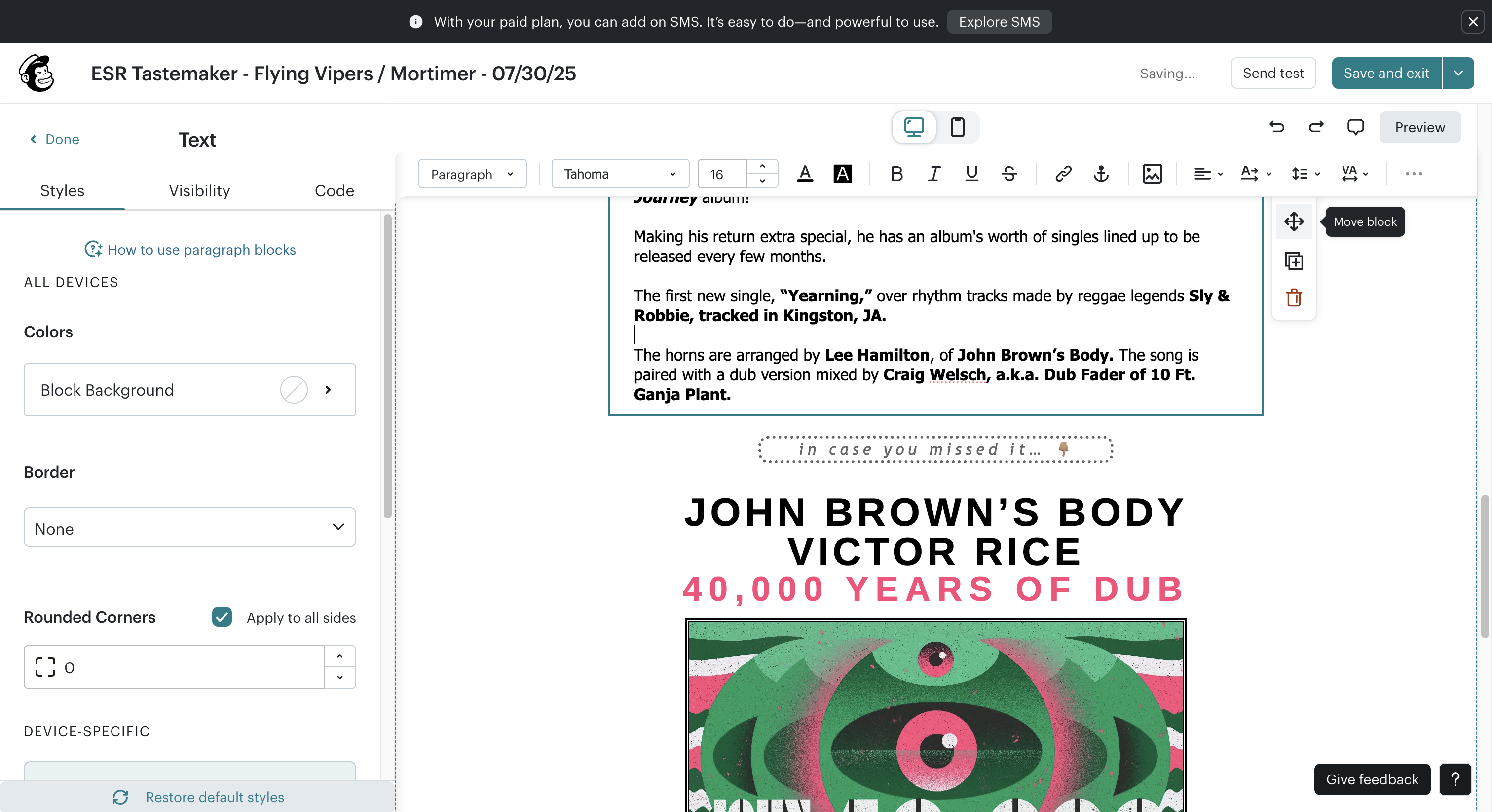Image resolution: width=1492 pixels, height=812 pixels.
Task: Open the Give feedback button
Action: pyautogui.click(x=1372, y=779)
